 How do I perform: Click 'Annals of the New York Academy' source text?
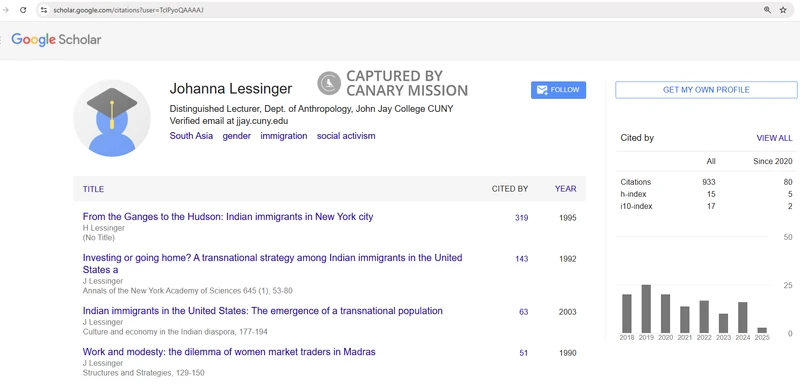188,291
